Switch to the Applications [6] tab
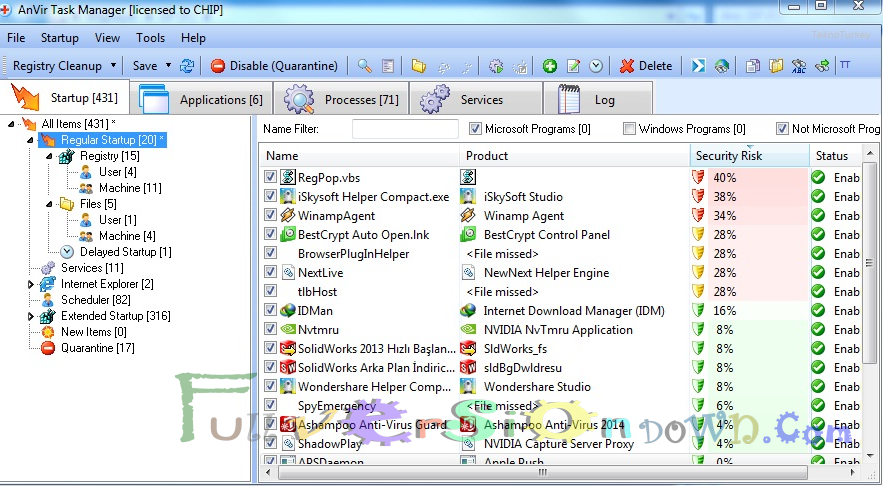 [x=202, y=99]
